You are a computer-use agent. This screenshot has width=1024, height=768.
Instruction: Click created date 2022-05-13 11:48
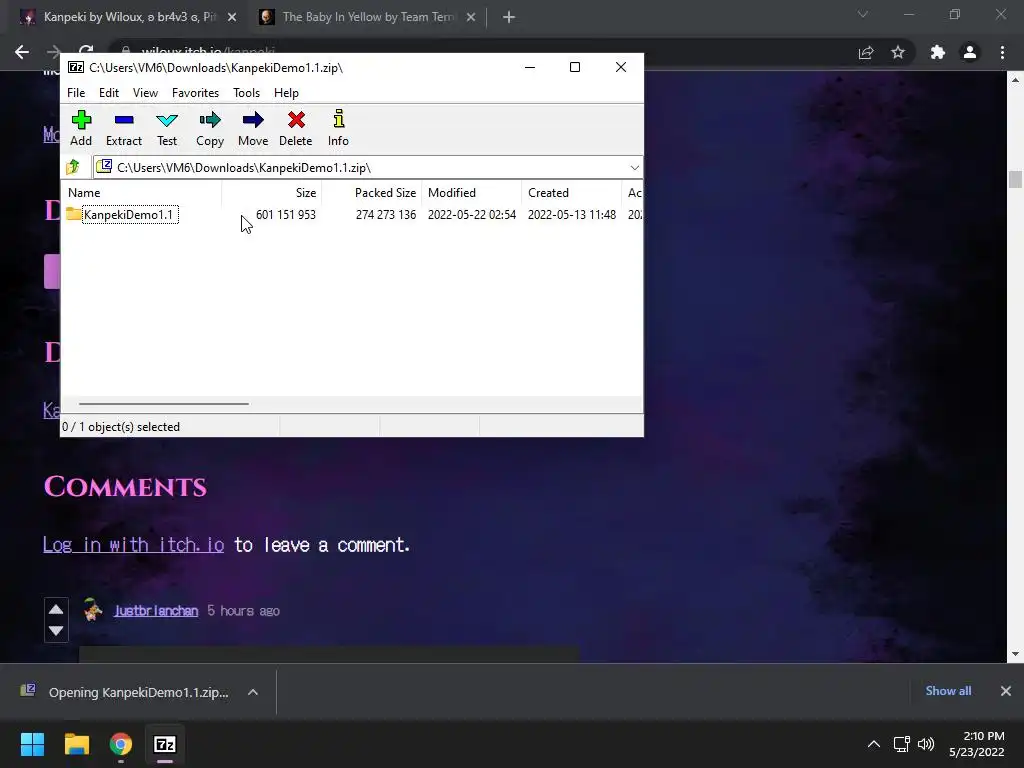click(571, 215)
